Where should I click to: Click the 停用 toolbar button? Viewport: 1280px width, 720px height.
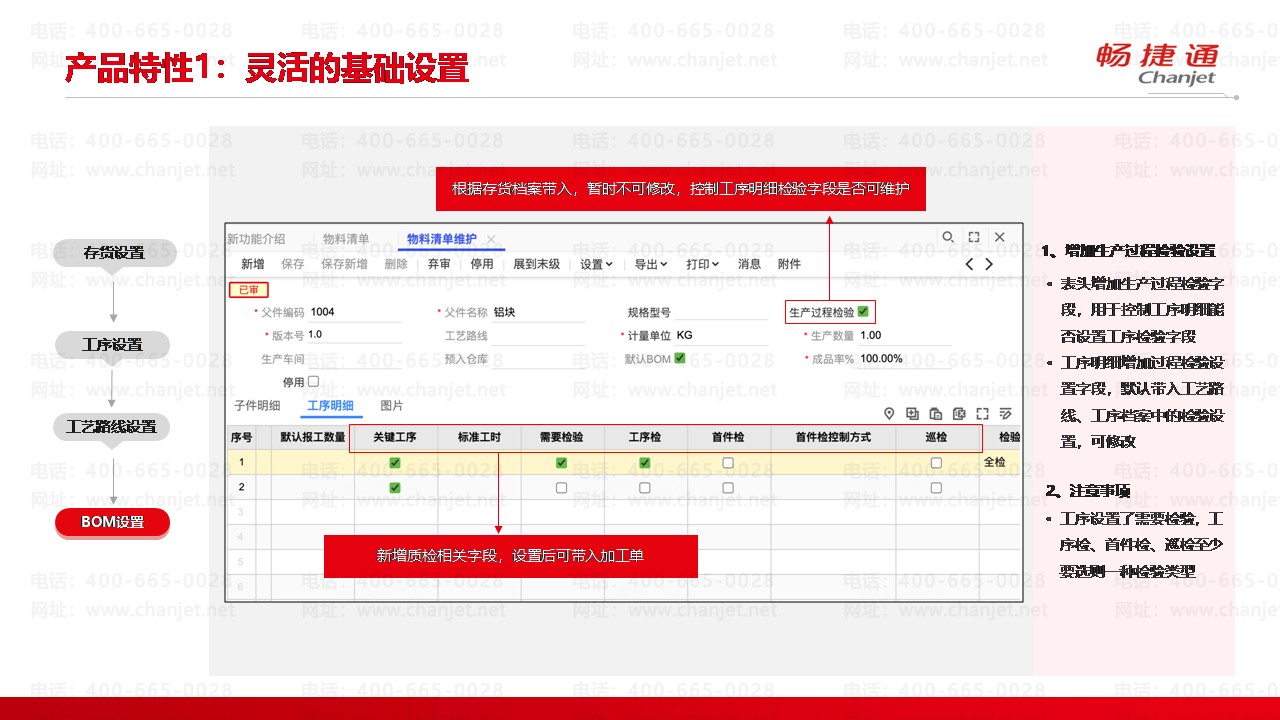point(482,264)
